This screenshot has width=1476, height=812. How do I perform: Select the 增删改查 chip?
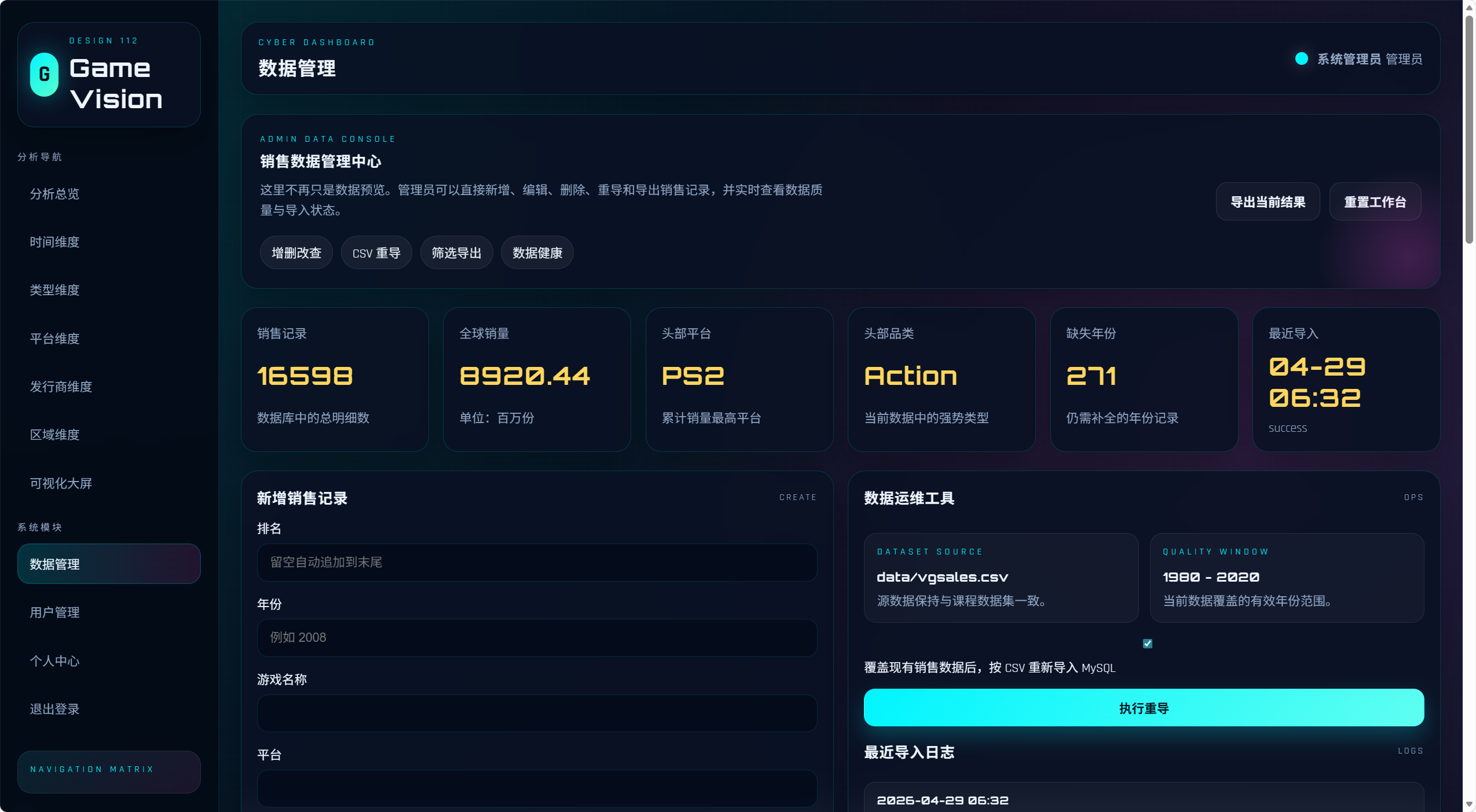pyautogui.click(x=296, y=252)
